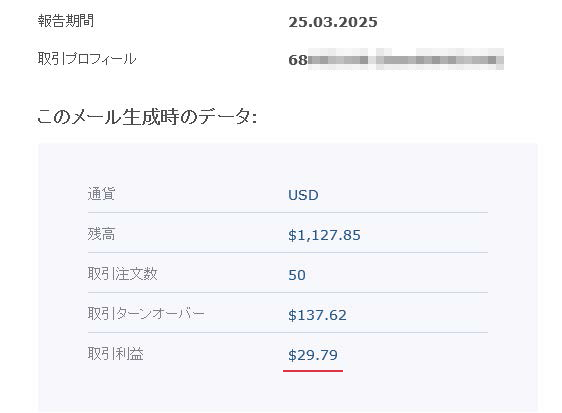
Task: Select the 取引注文数 label
Action: click(122, 274)
